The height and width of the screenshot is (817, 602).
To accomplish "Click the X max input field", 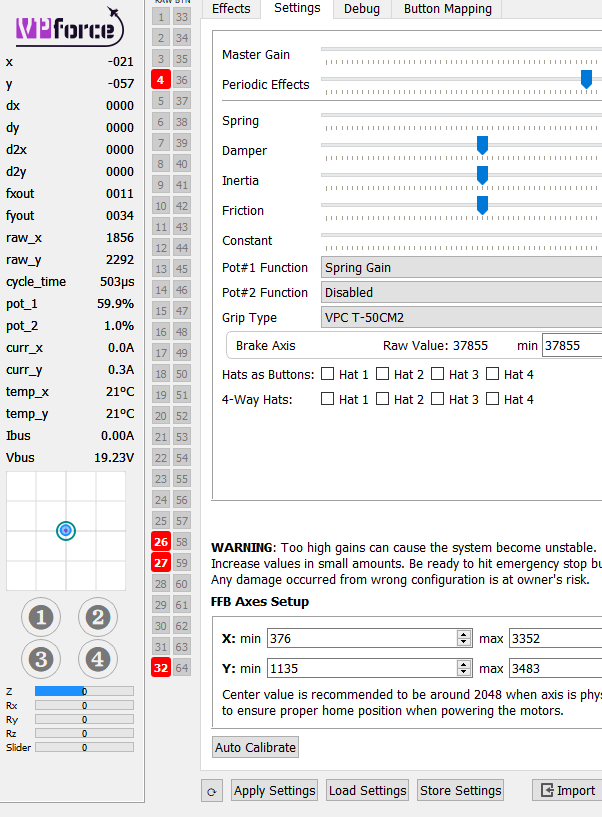I will tap(556, 638).
